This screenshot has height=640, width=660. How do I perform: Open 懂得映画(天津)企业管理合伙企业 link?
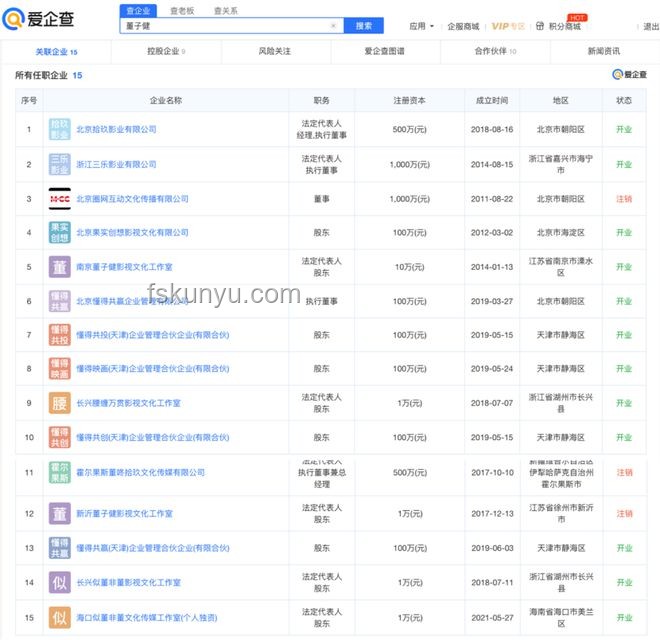point(152,368)
